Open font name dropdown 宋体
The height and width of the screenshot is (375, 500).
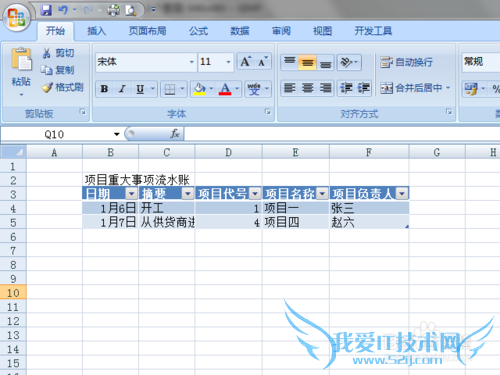(191, 62)
